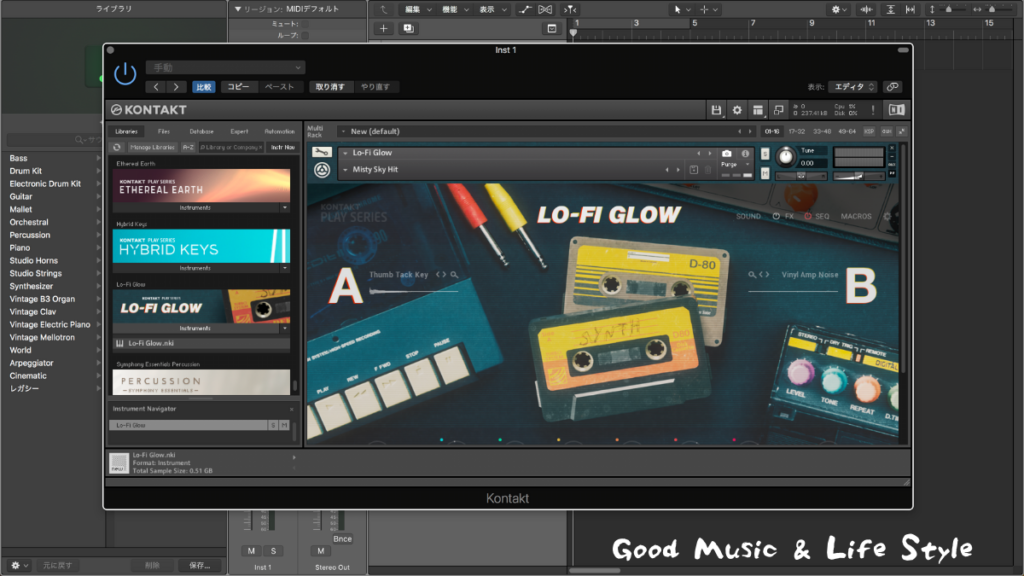Open the SOUND page in Lo-Fi Glow
The image size is (1024, 576).
pyautogui.click(x=748, y=216)
